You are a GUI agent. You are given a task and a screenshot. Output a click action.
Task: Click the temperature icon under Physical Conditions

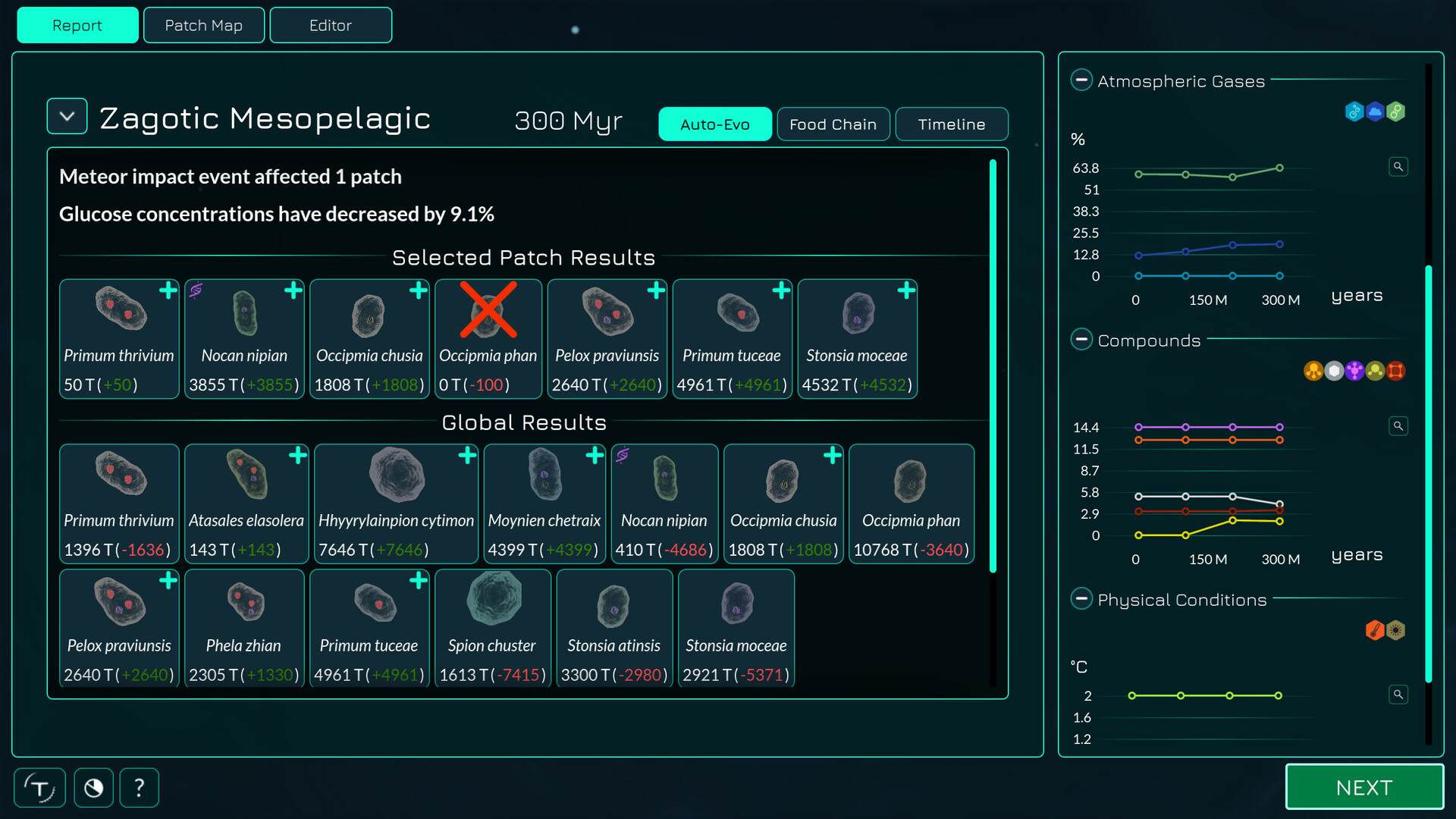tap(1375, 630)
